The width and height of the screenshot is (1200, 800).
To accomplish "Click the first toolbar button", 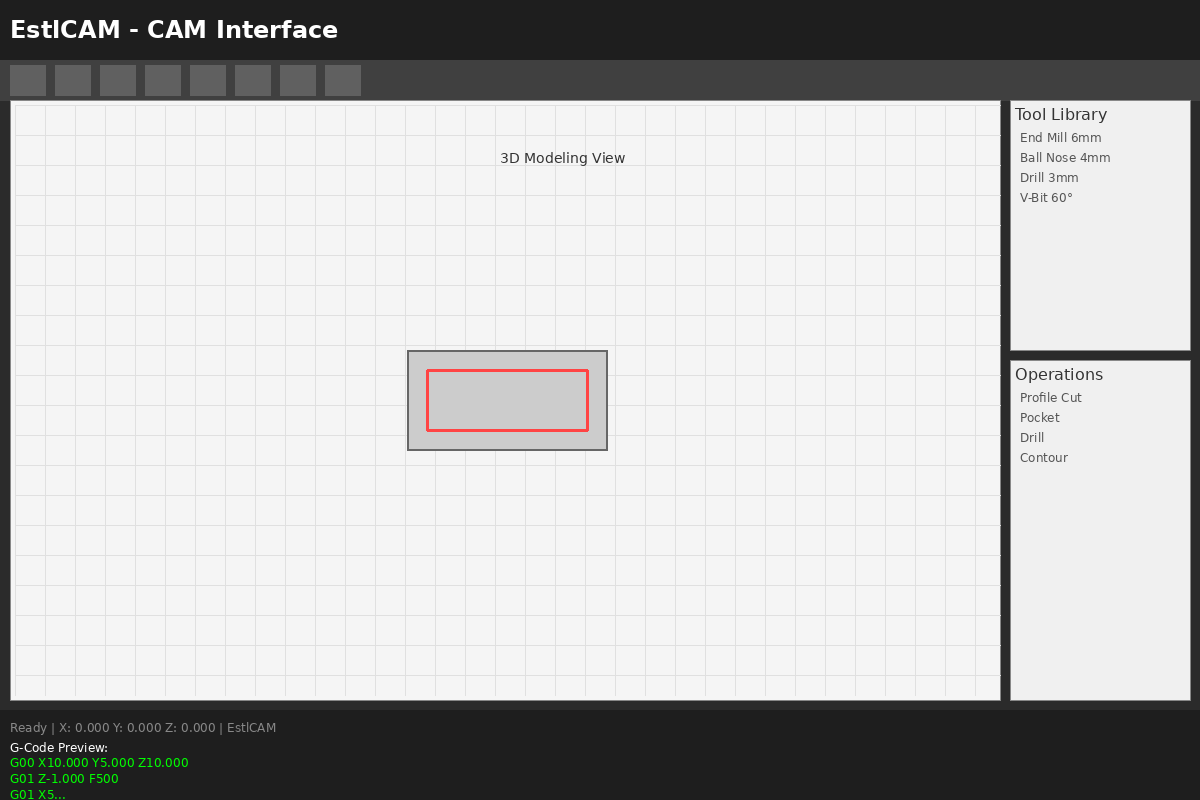I will (x=28, y=80).
